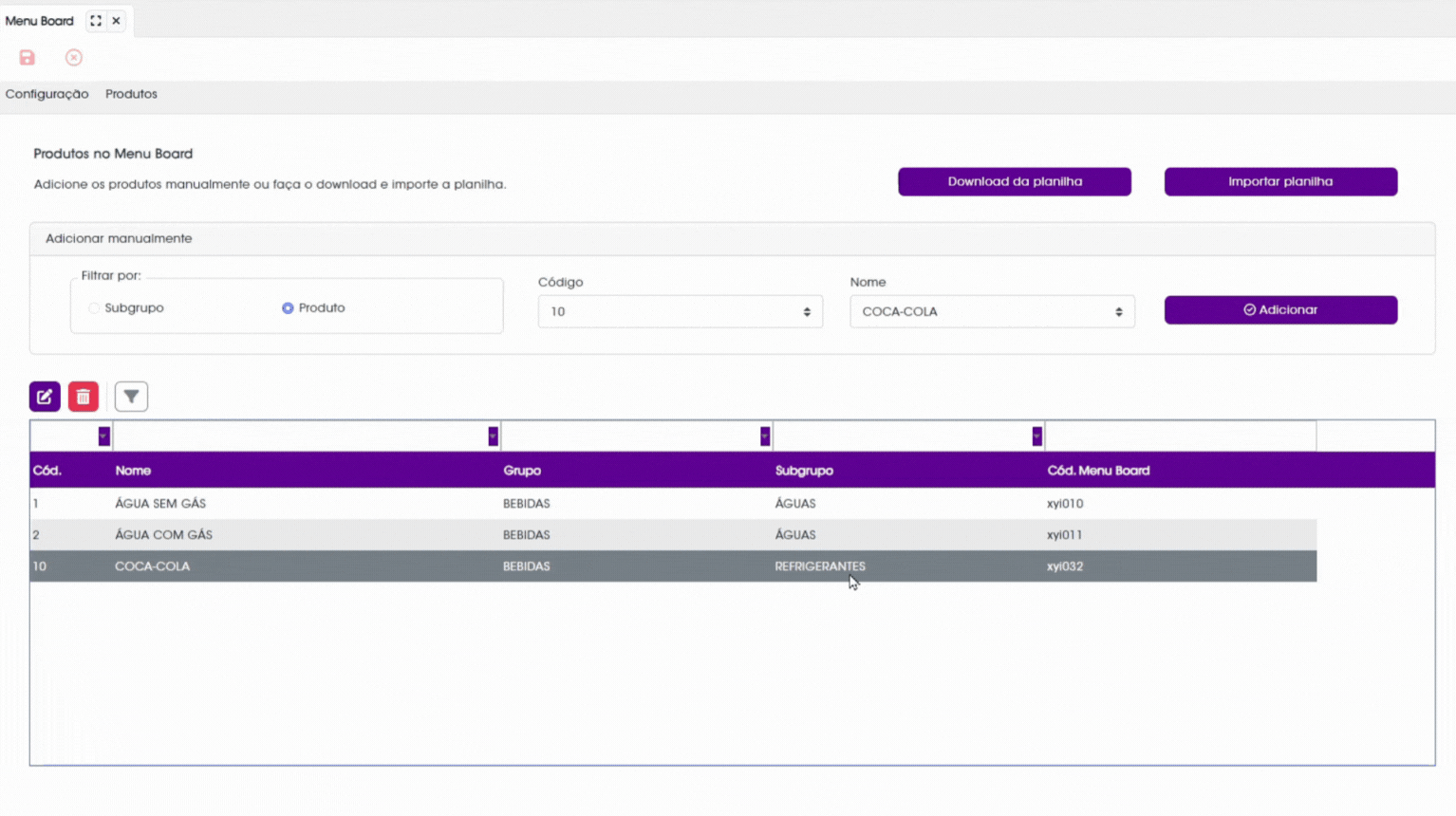This screenshot has height=816, width=1456.
Task: Click the xyi011 code cell
Action: point(1064,535)
